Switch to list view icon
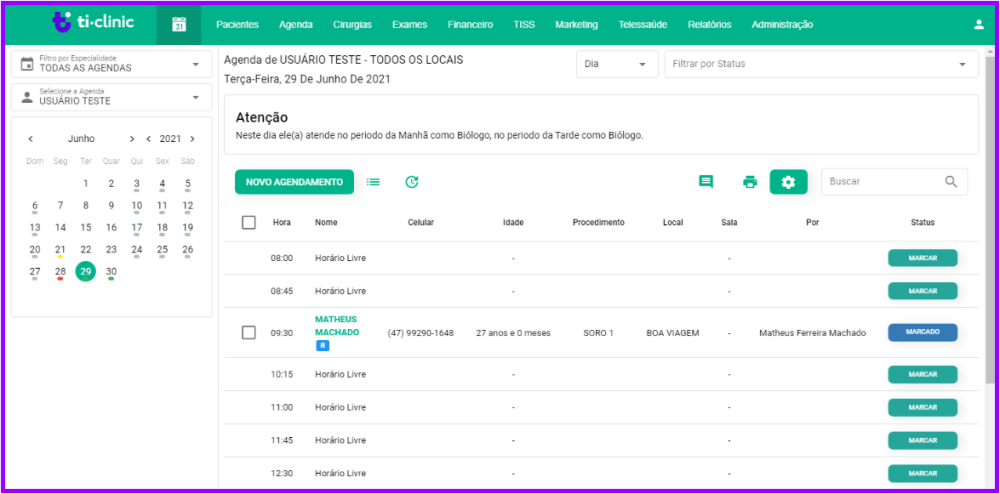The image size is (1000, 494). tap(373, 182)
